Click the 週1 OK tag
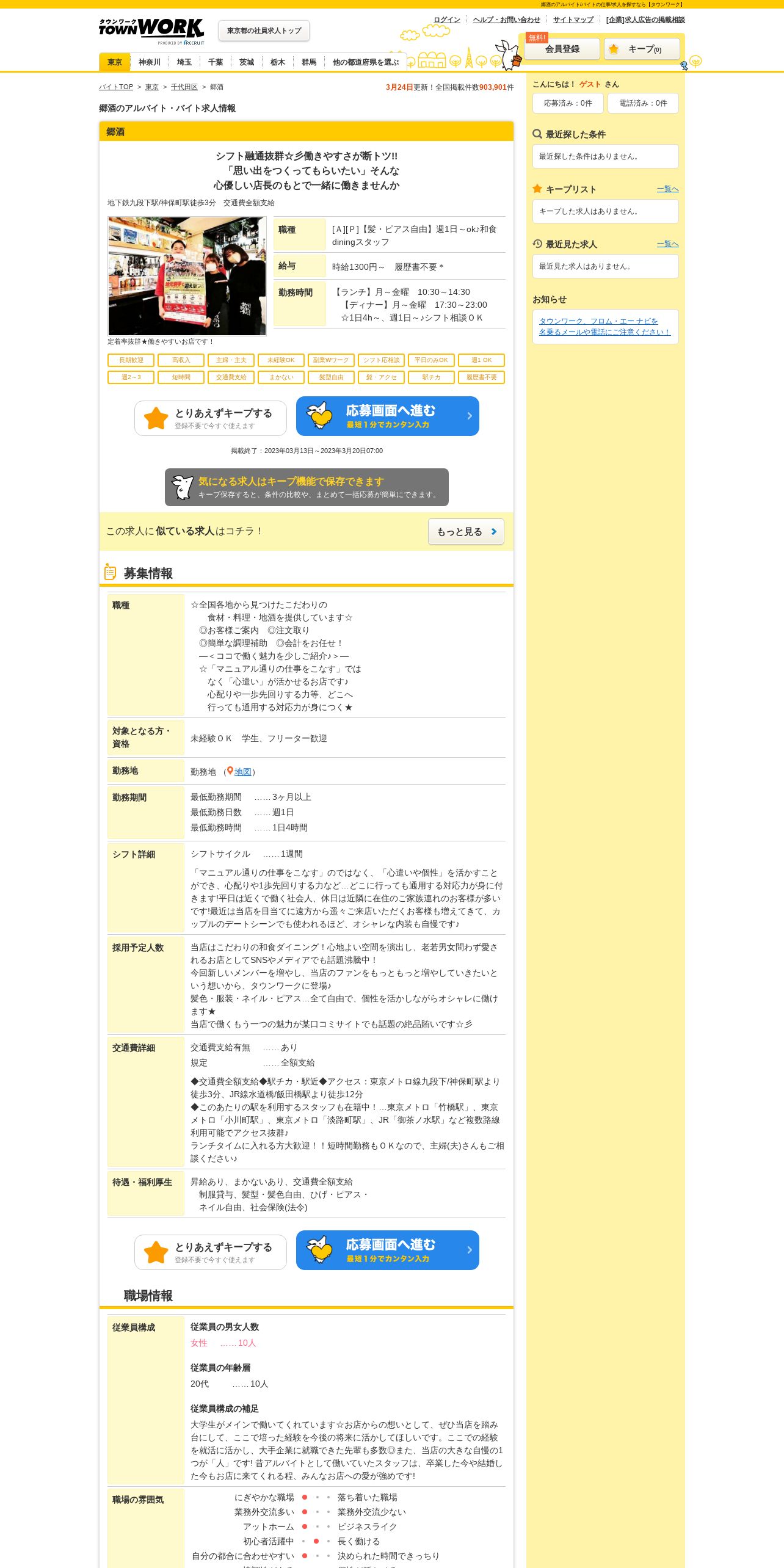The height and width of the screenshot is (1568, 784). (482, 360)
